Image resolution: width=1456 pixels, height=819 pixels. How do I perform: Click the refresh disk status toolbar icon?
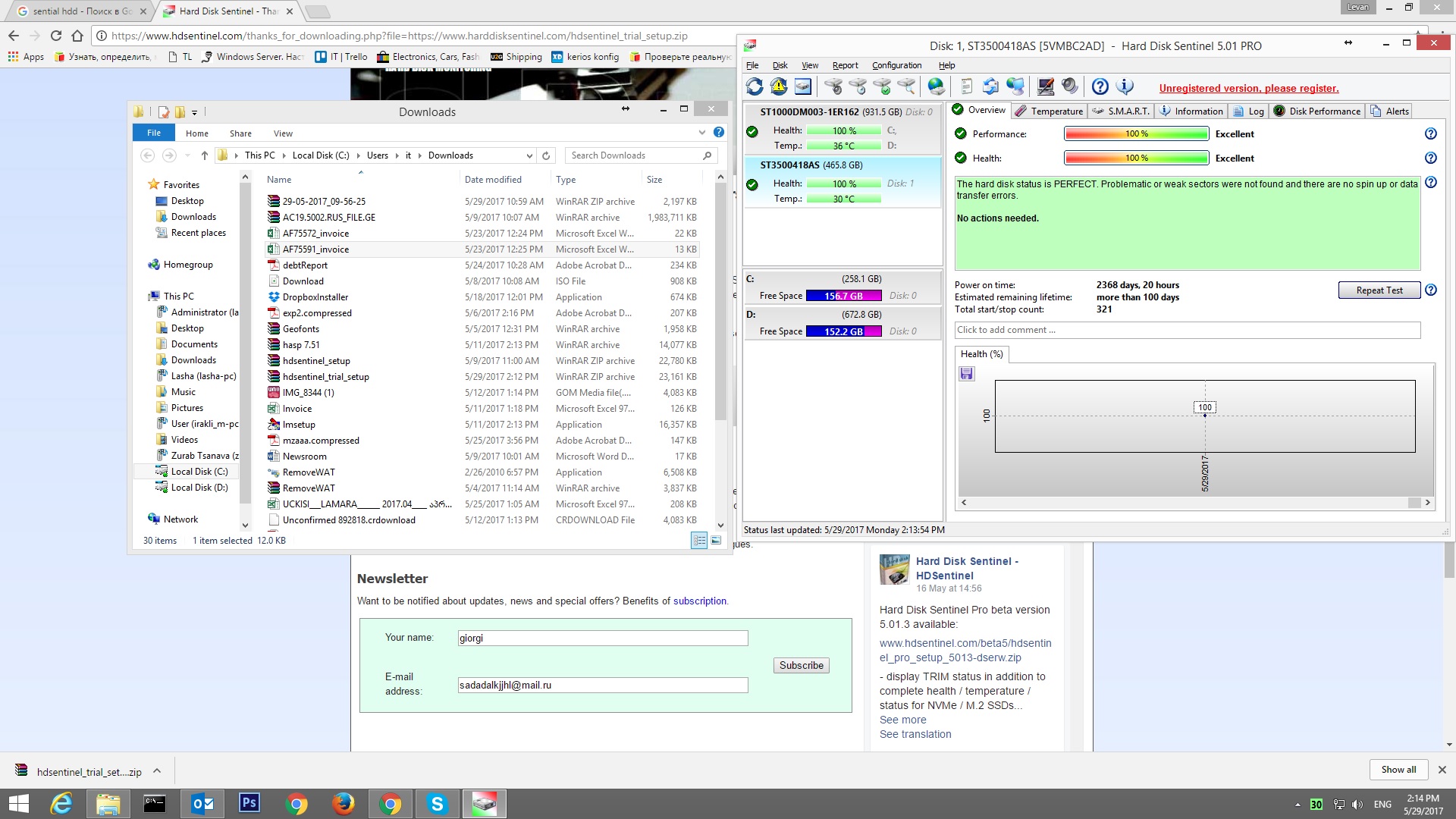coord(755,86)
